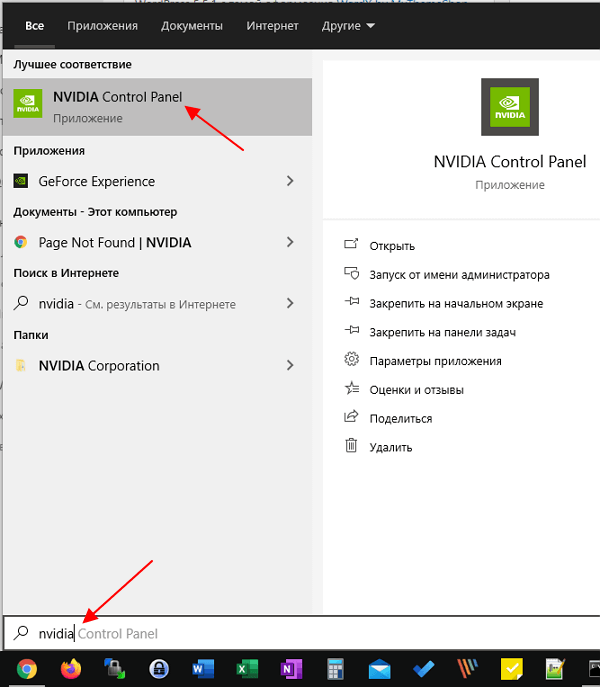600x687 pixels.
Task: Click the Open (Открыть) icon
Action: point(351,244)
